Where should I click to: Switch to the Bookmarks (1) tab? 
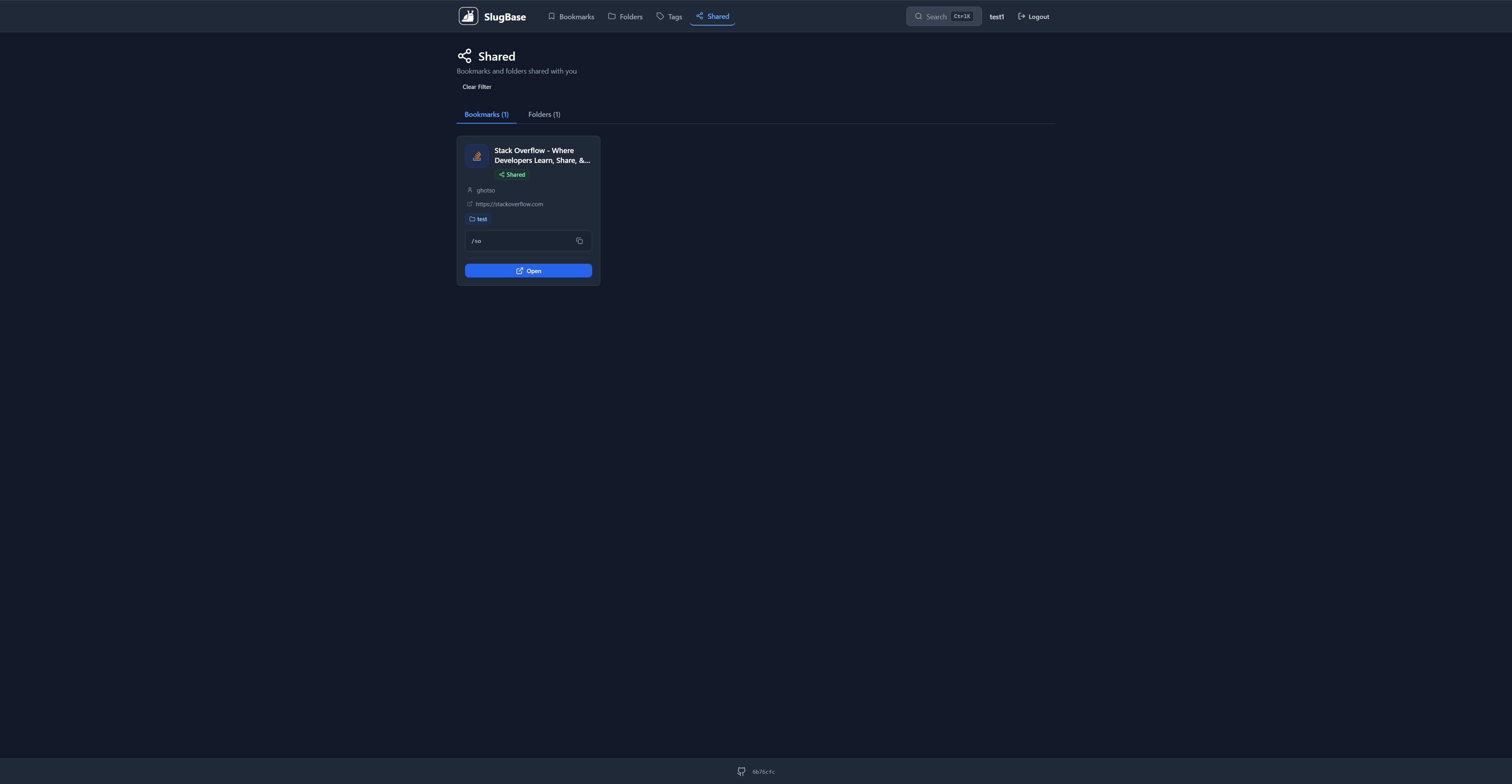pyautogui.click(x=486, y=115)
